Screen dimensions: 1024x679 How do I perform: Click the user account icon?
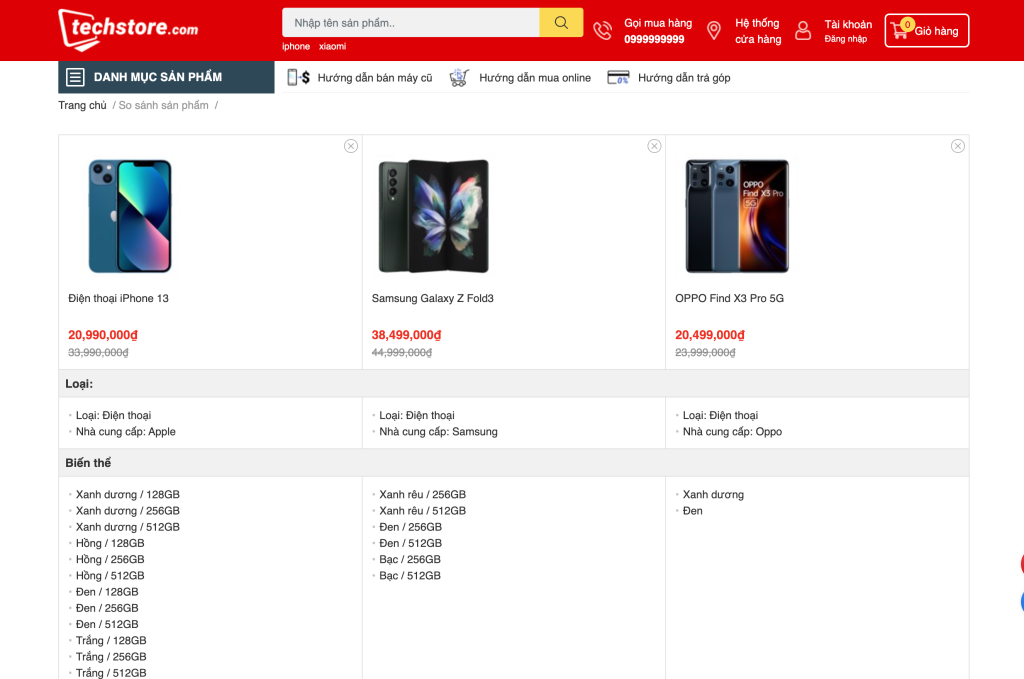coord(802,31)
